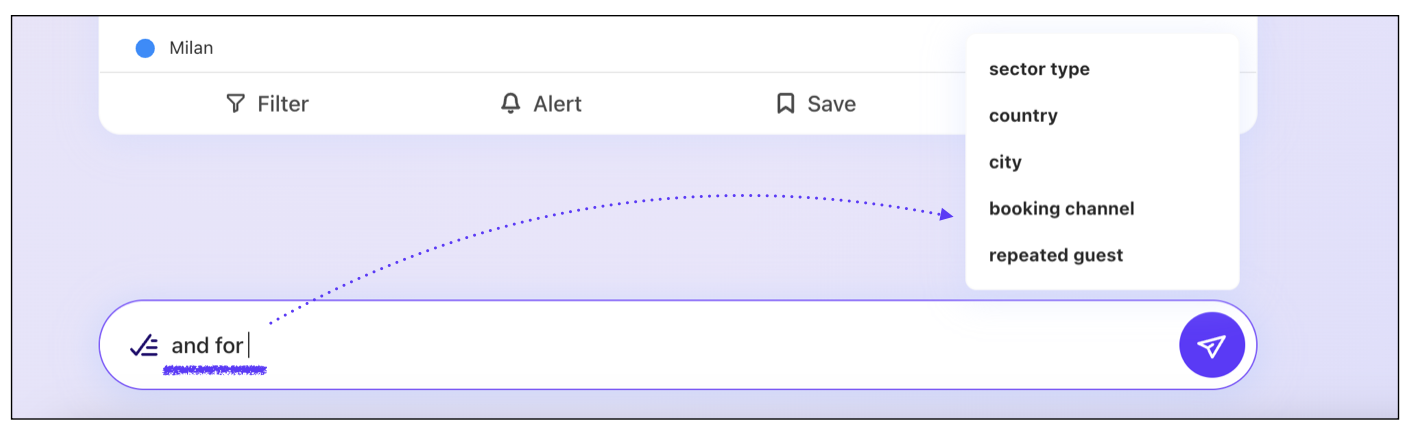This screenshot has height=438, width=1414.
Task: Click the Save button text
Action: click(831, 104)
